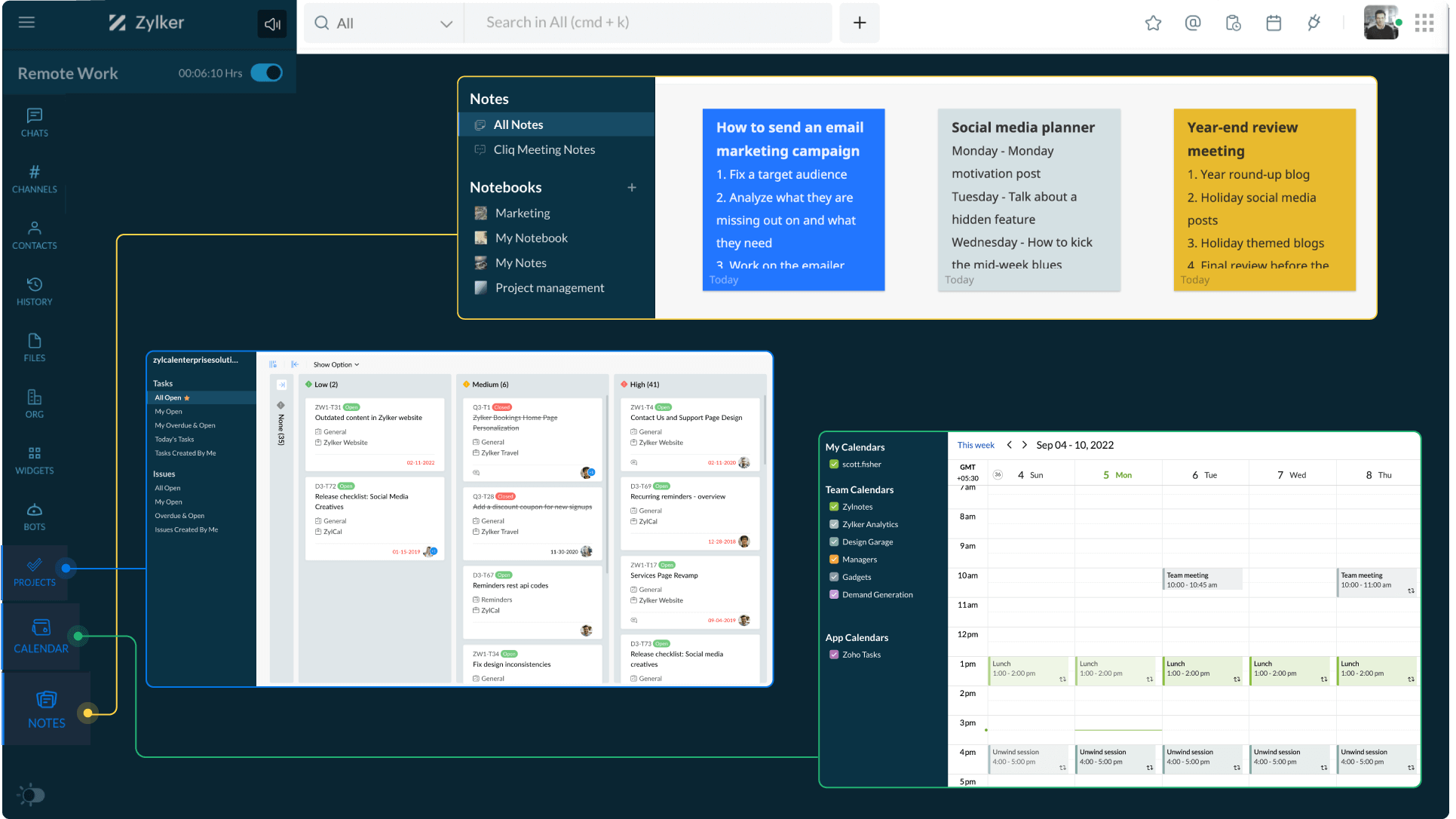This screenshot has width=1456, height=819.
Task: Click the search input field
Action: (x=648, y=23)
